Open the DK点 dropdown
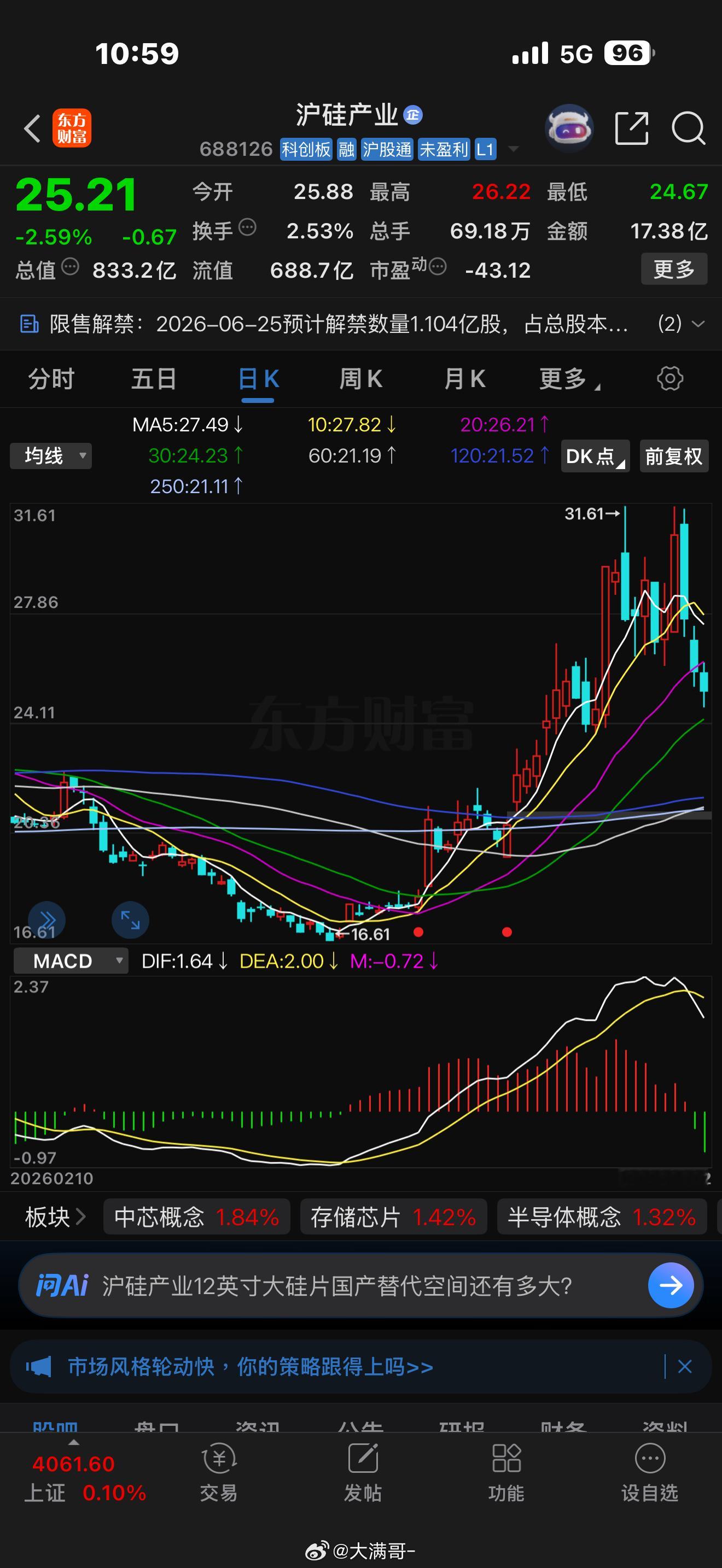This screenshot has width=722, height=1568. (x=595, y=457)
